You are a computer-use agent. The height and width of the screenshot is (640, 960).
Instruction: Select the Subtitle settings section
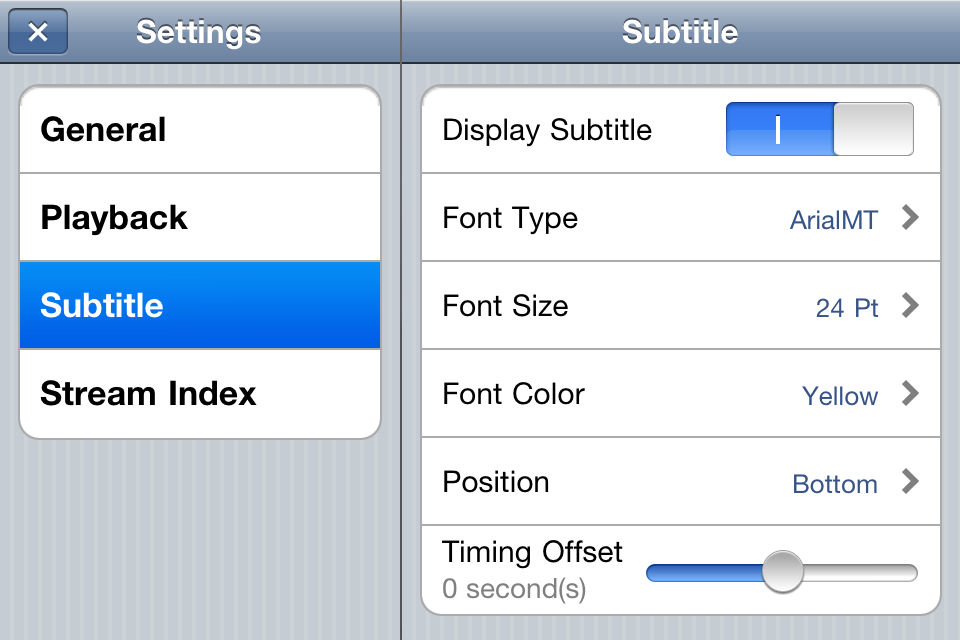pyautogui.click(x=200, y=306)
